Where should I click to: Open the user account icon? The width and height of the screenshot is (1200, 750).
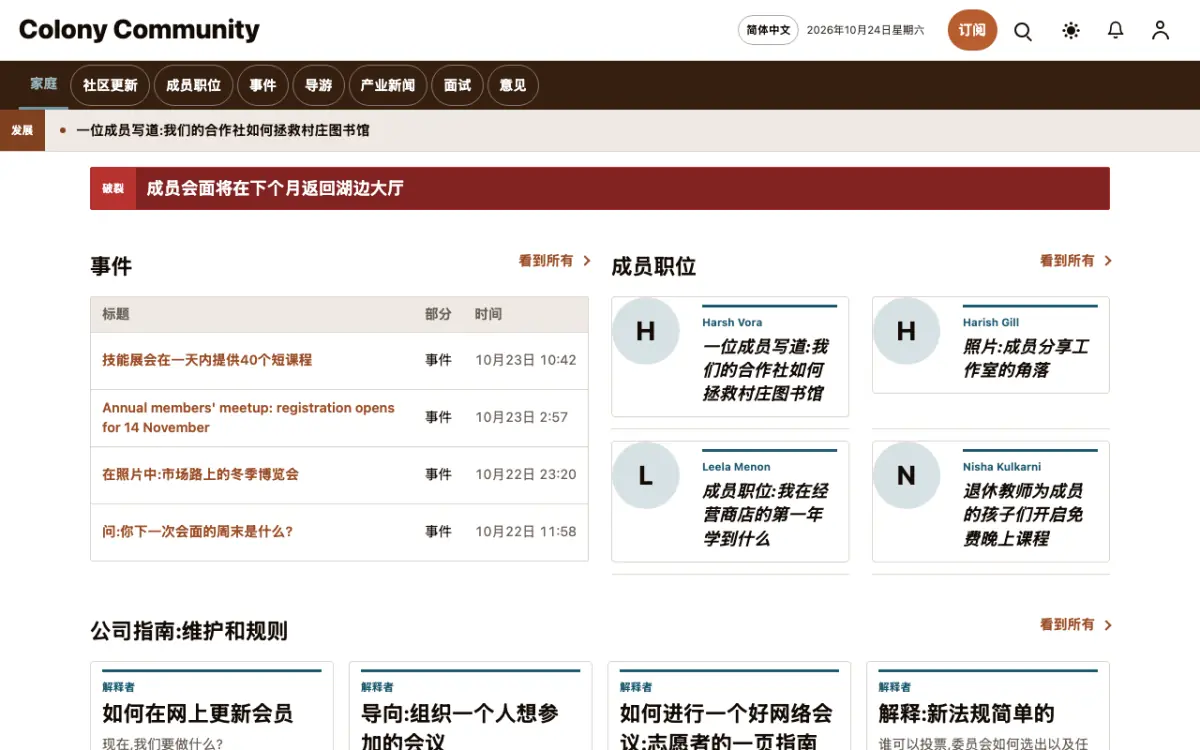1160,31
